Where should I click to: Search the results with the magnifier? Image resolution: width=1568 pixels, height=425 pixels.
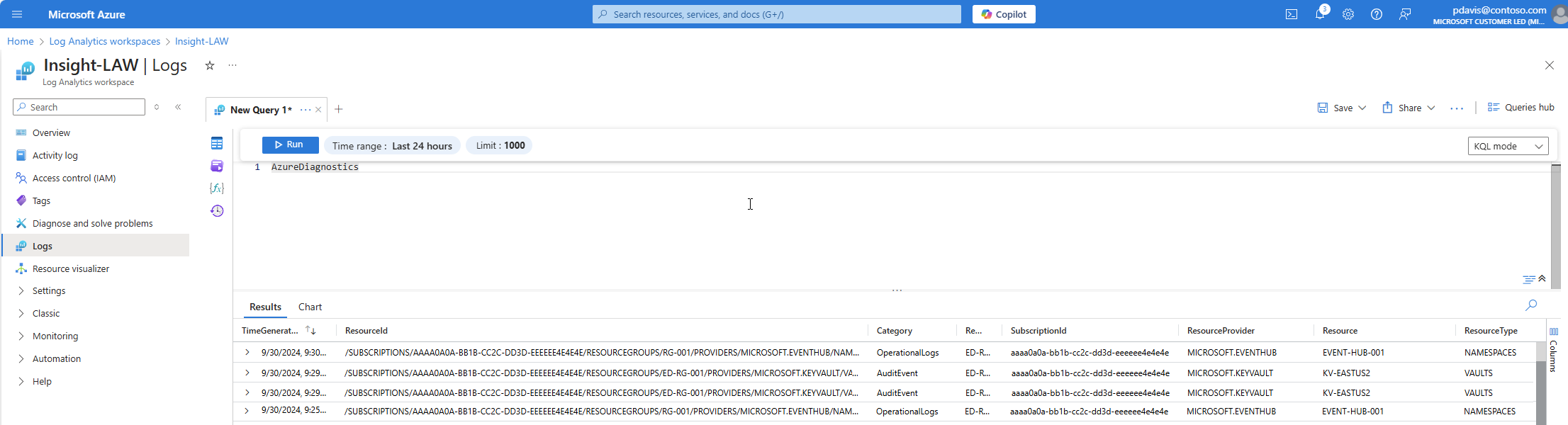[x=1531, y=305]
